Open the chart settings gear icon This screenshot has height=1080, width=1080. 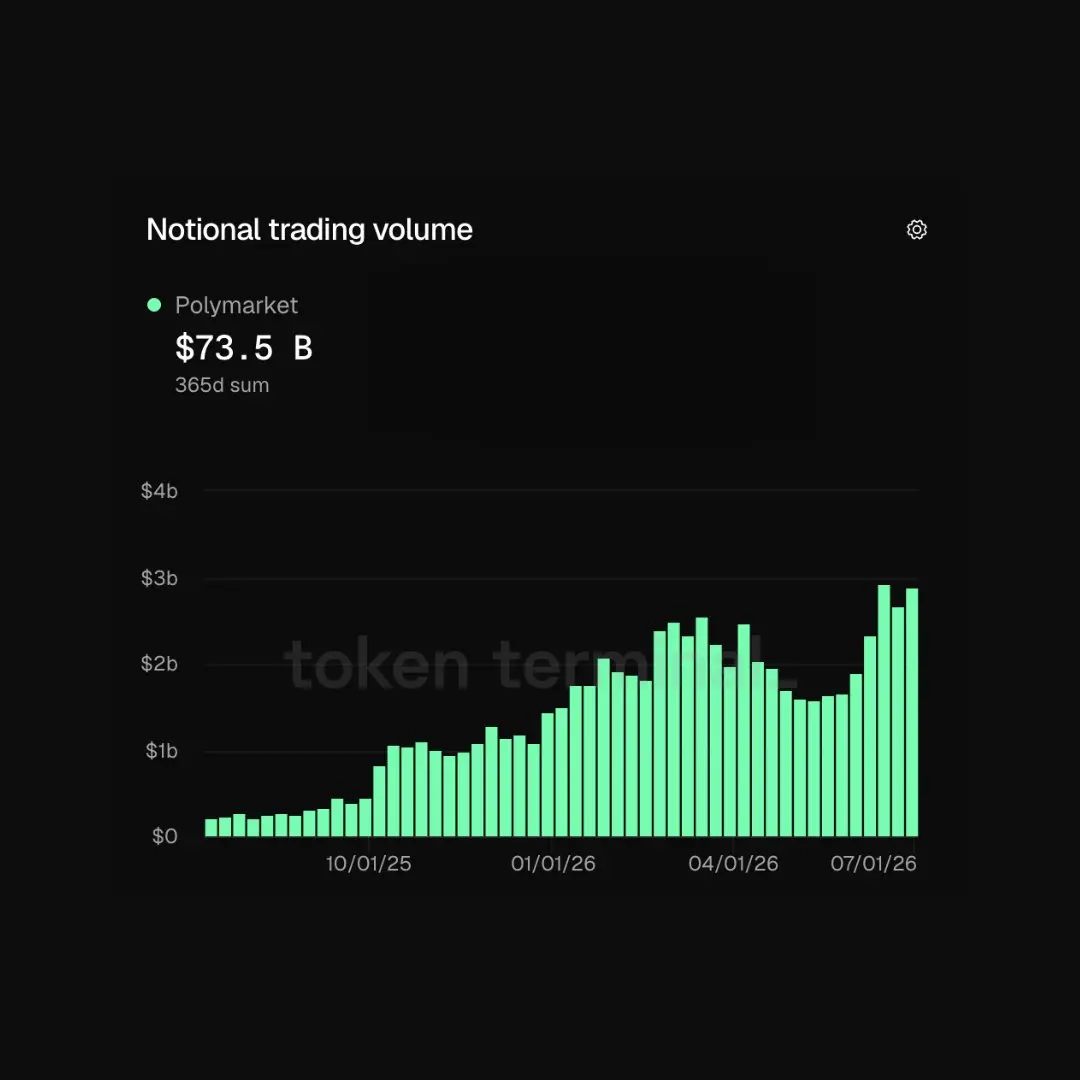916,229
